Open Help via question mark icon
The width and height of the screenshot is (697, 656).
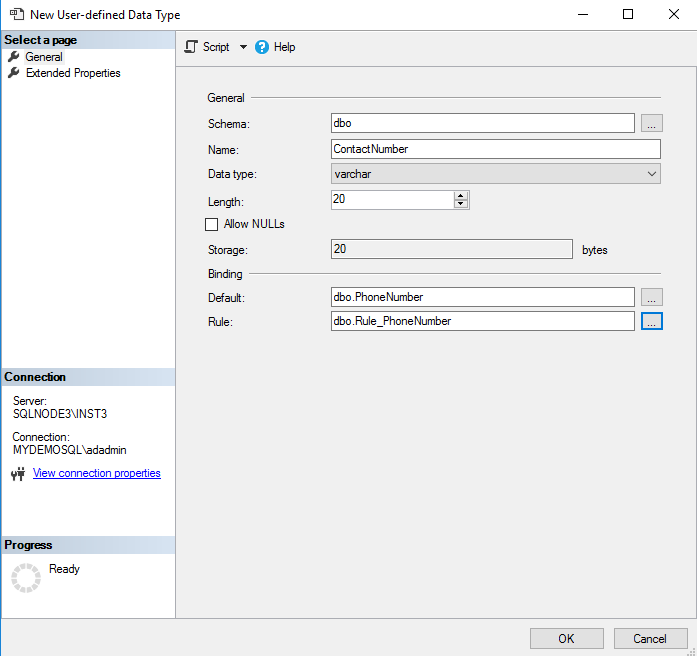point(262,47)
